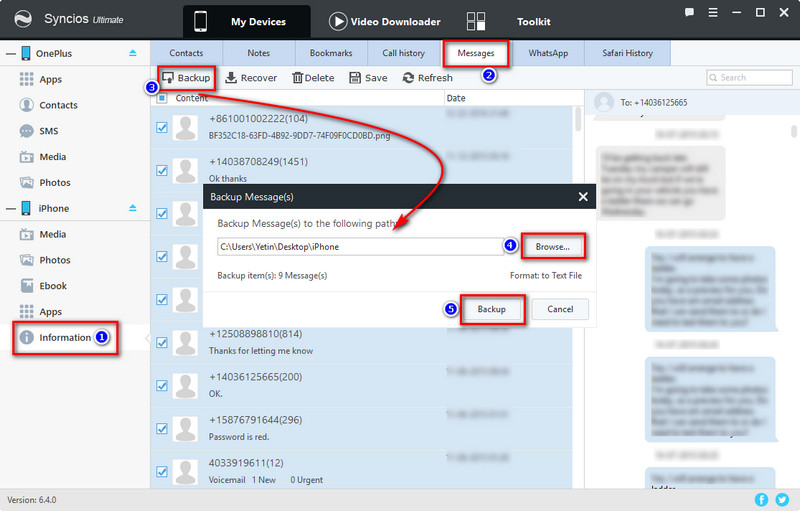Image resolution: width=800 pixels, height=511 pixels.
Task: Switch to the Notes tab
Action: pos(259,53)
